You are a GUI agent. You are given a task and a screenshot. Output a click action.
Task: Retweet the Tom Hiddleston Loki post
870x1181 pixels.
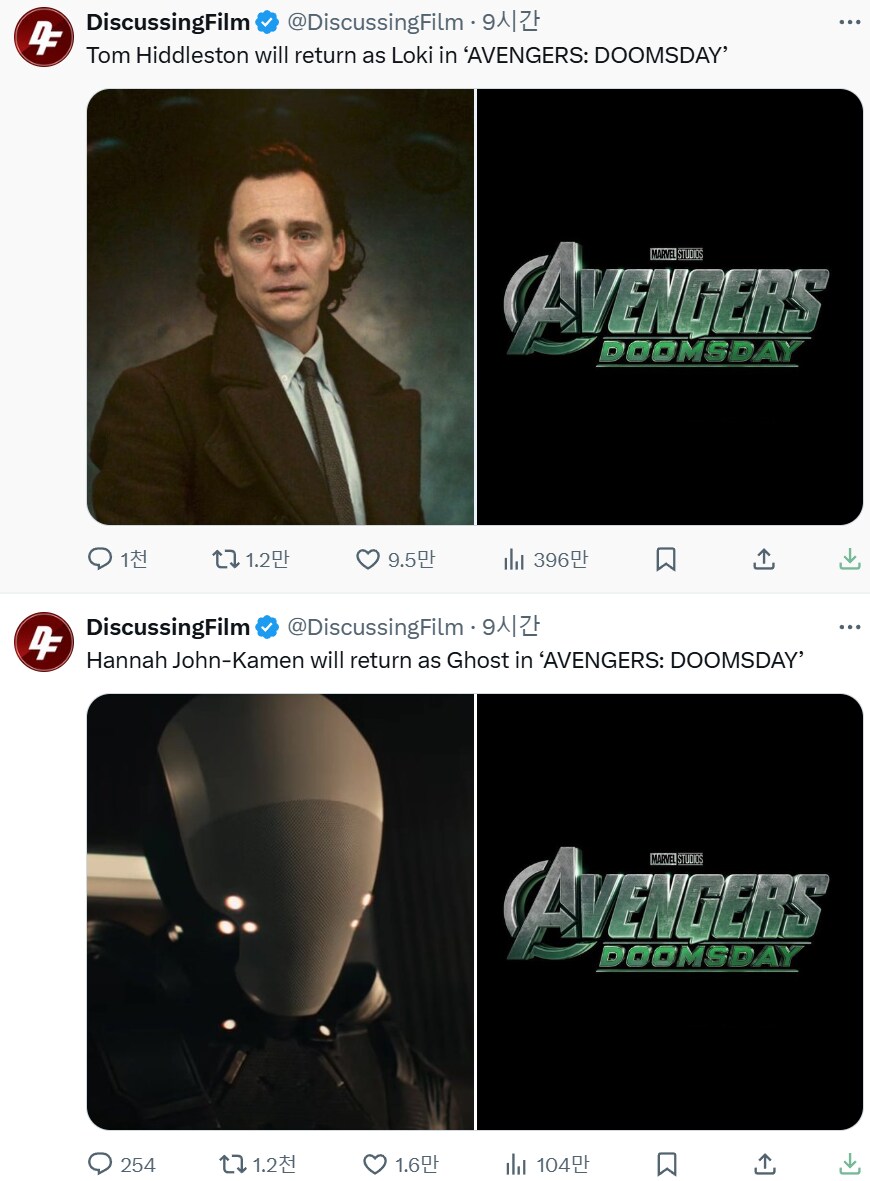coord(226,559)
